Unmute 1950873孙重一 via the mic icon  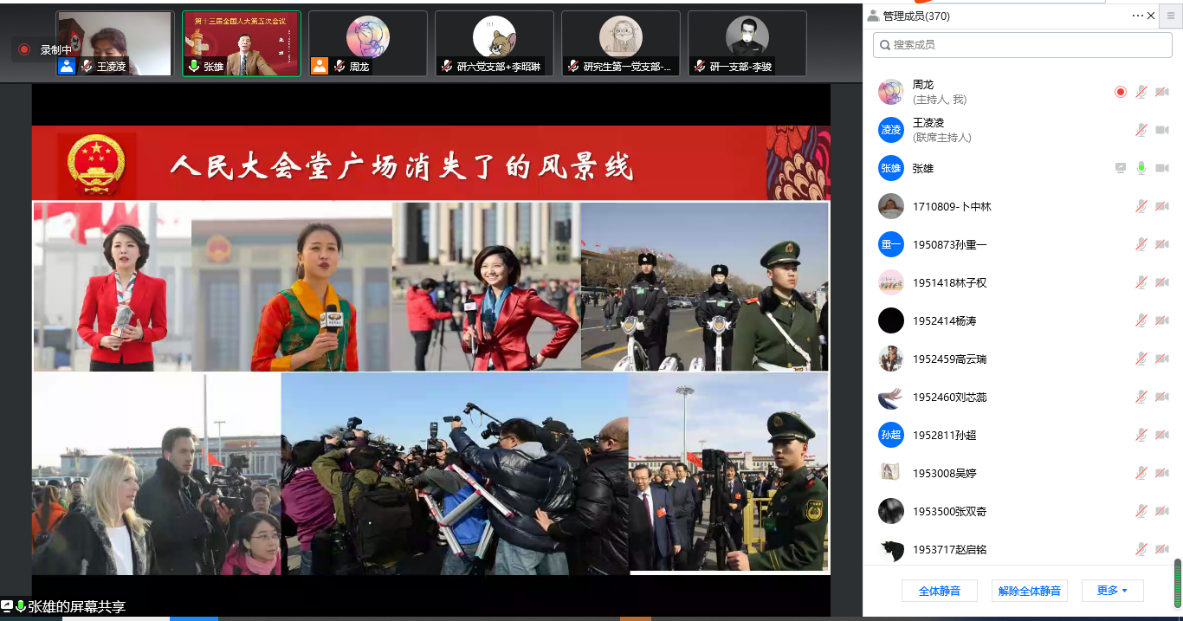tap(1141, 244)
